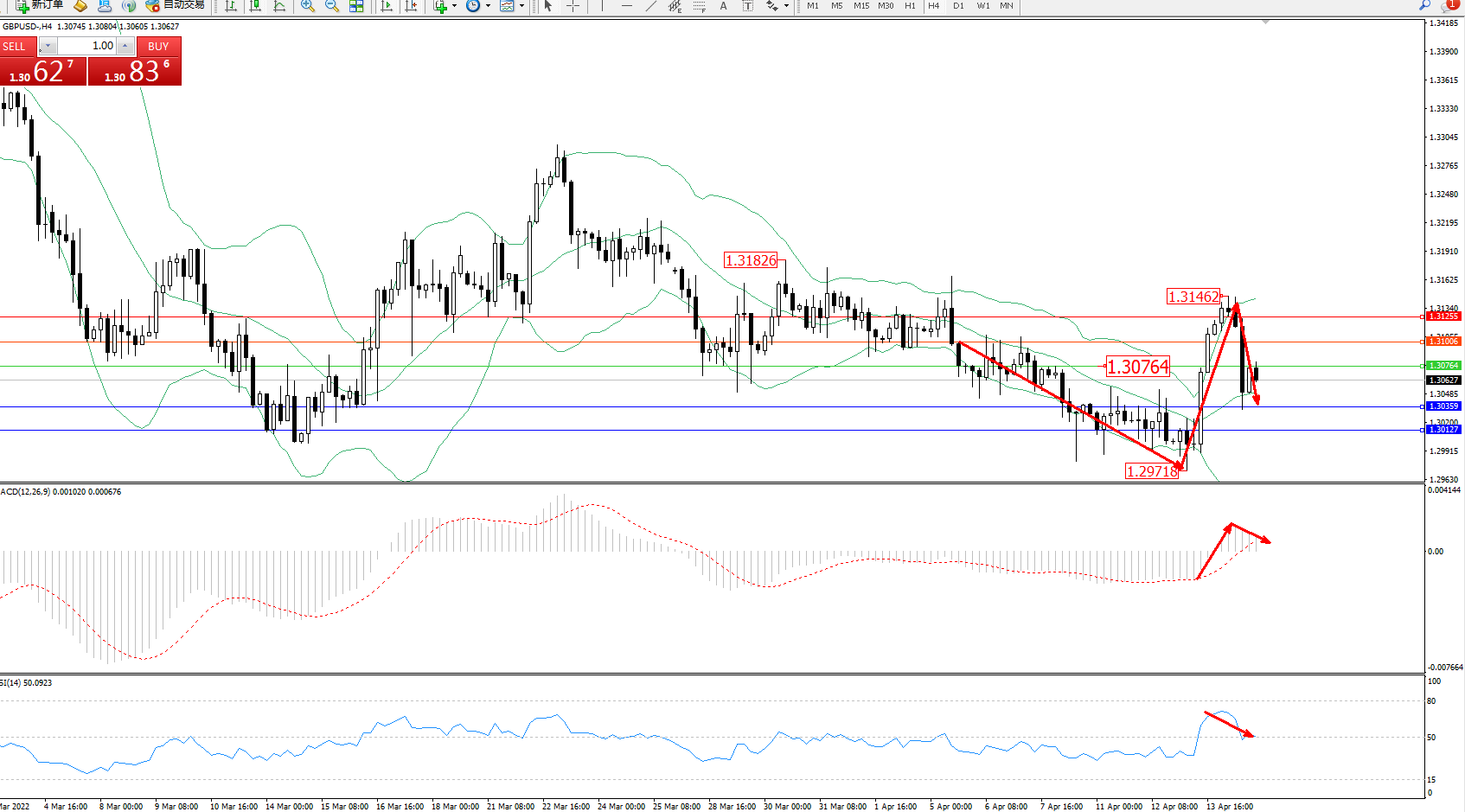1465x812 pixels.
Task: Tile chart windows with grid icon
Action: point(356,6)
